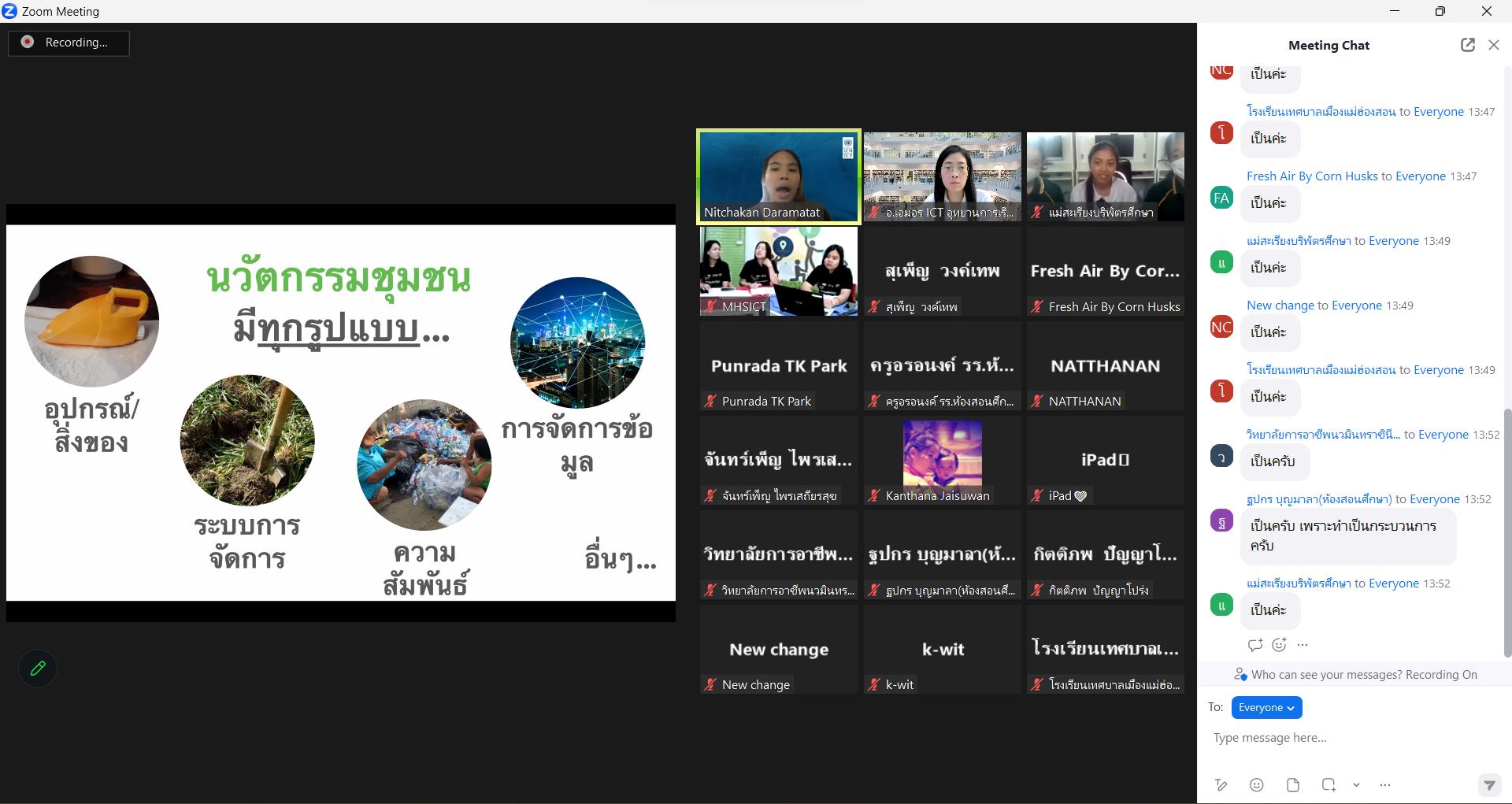
Task: Open the text formatting tool in chat
Action: (x=1221, y=784)
